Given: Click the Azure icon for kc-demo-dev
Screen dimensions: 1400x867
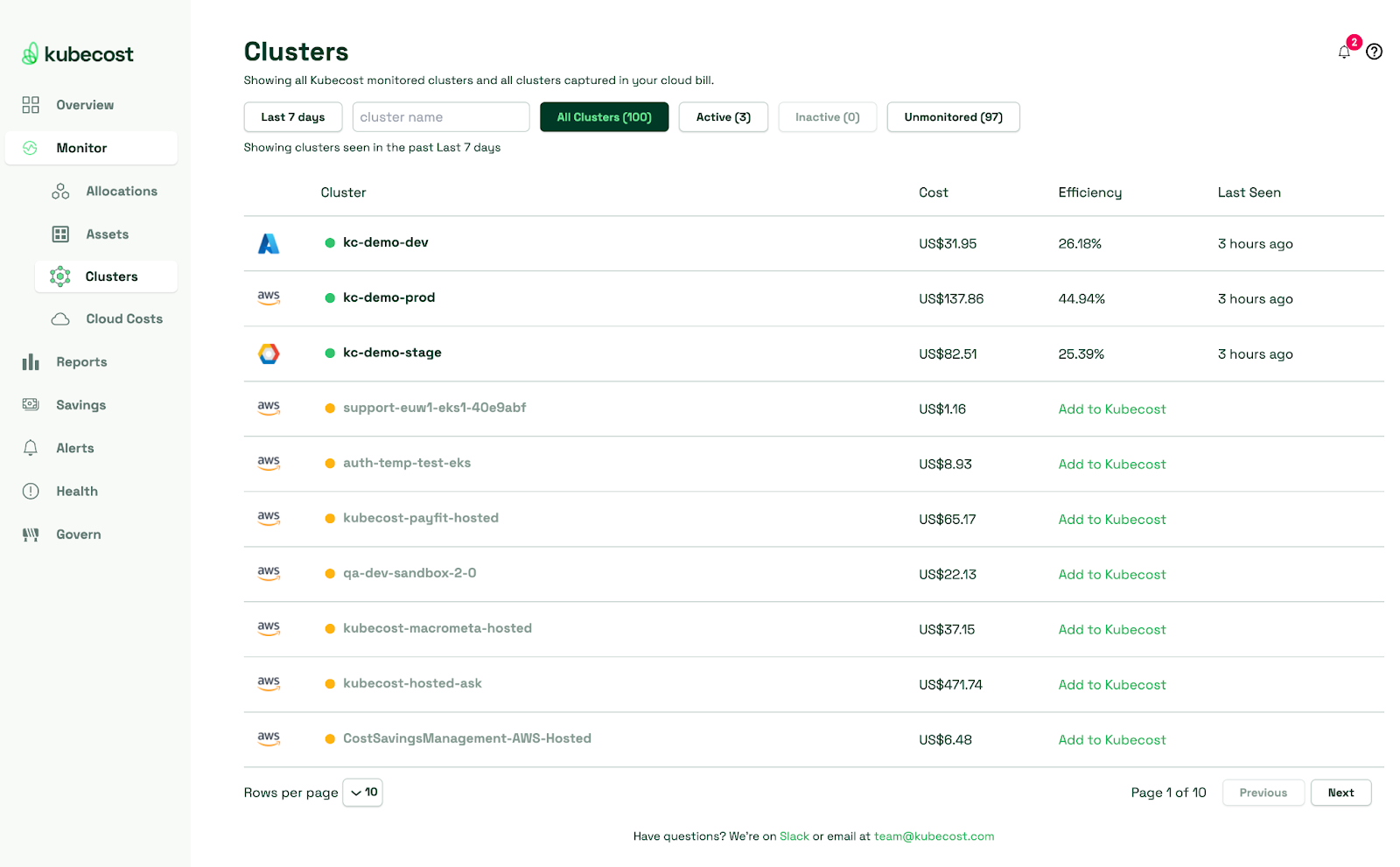Looking at the screenshot, I should pyautogui.click(x=269, y=243).
